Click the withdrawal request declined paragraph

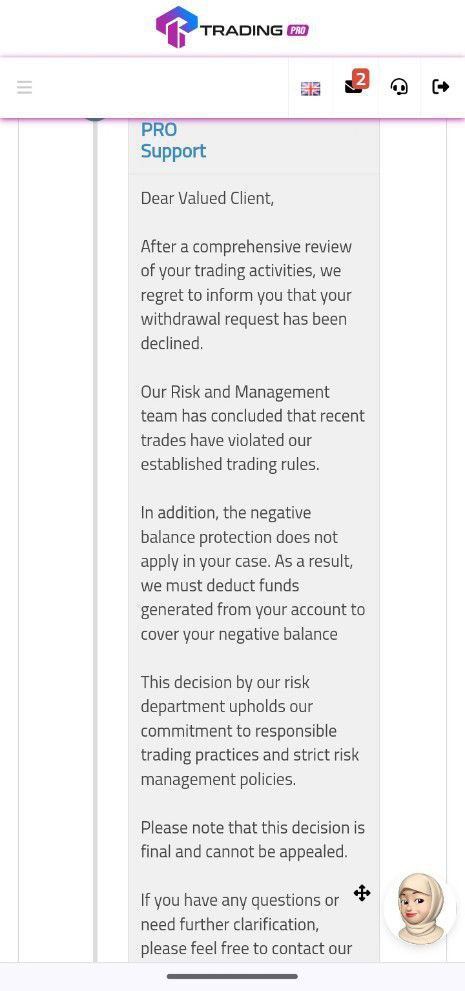(246, 295)
